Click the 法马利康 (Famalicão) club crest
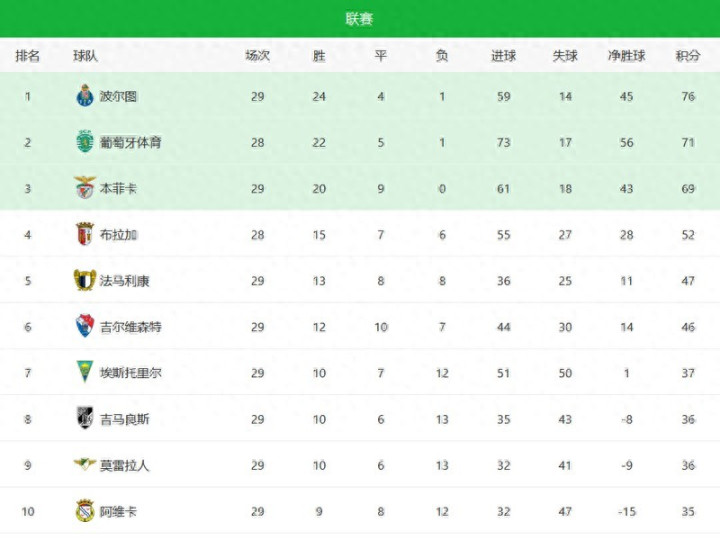720x540 pixels. 84,280
